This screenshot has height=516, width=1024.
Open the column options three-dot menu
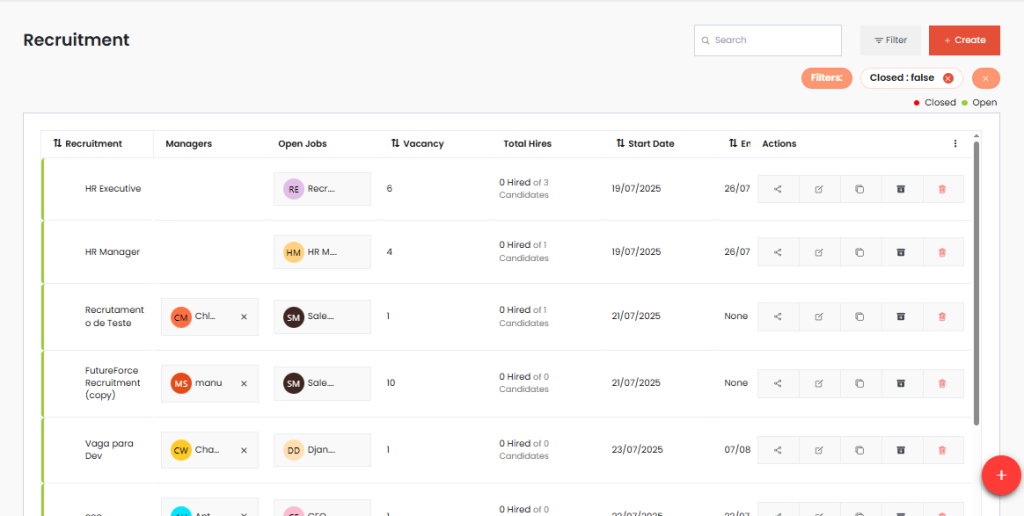955,144
